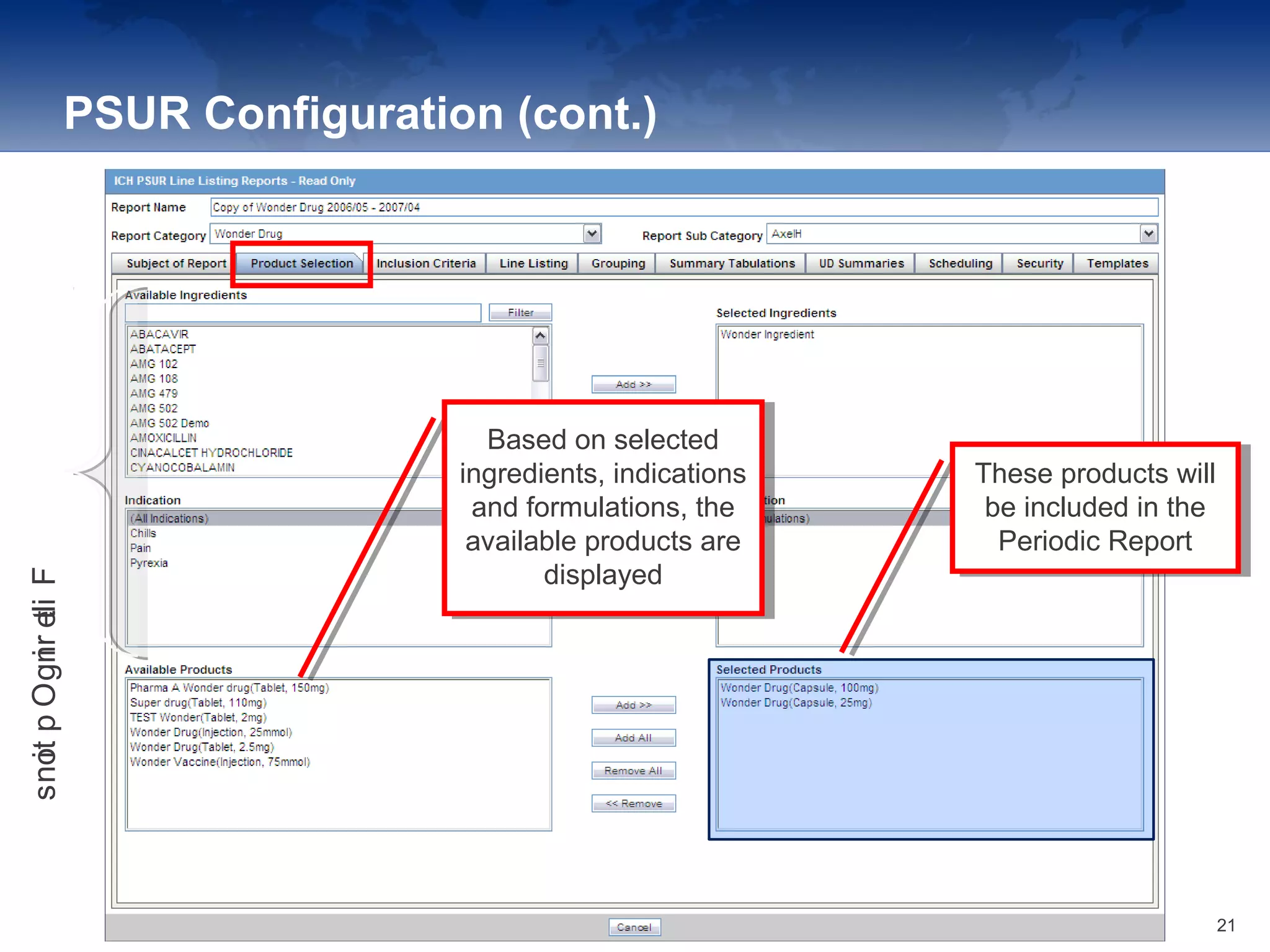Click the Report Name text field
This screenshot has width=1270, height=952.
pos(682,207)
